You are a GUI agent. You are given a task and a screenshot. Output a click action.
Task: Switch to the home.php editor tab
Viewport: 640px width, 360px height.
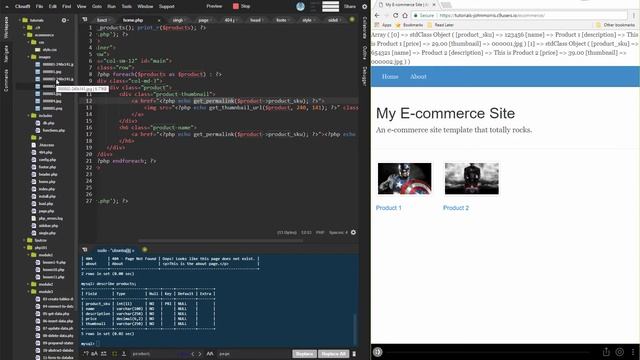tap(133, 20)
